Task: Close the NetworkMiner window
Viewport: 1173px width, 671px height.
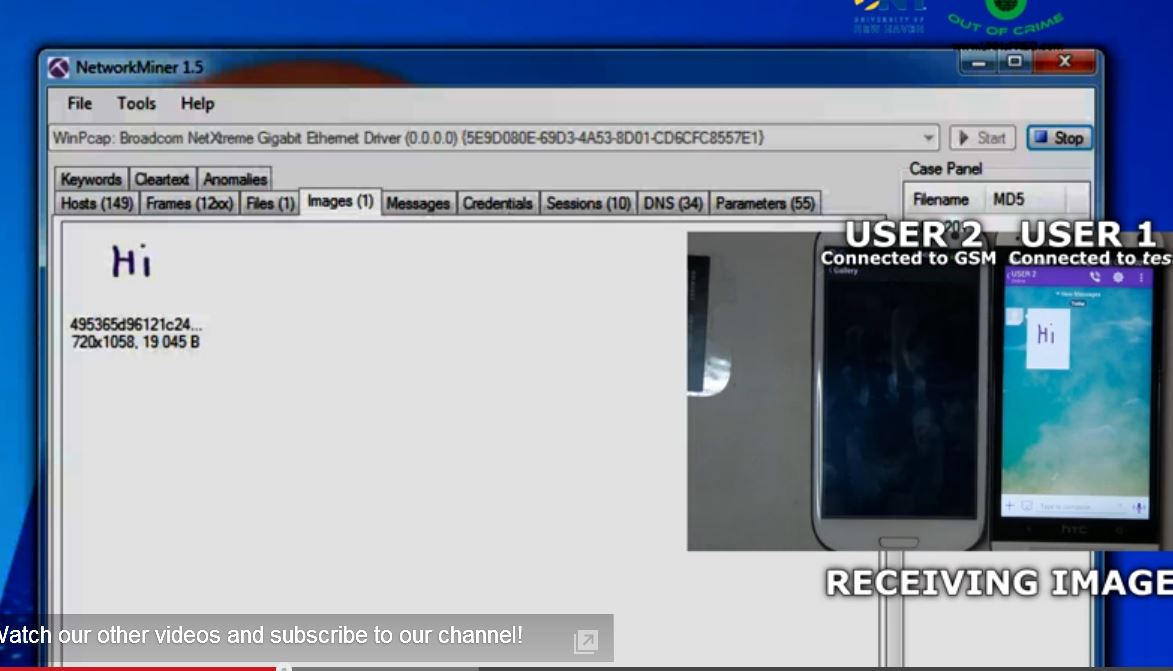Action: (x=1063, y=62)
